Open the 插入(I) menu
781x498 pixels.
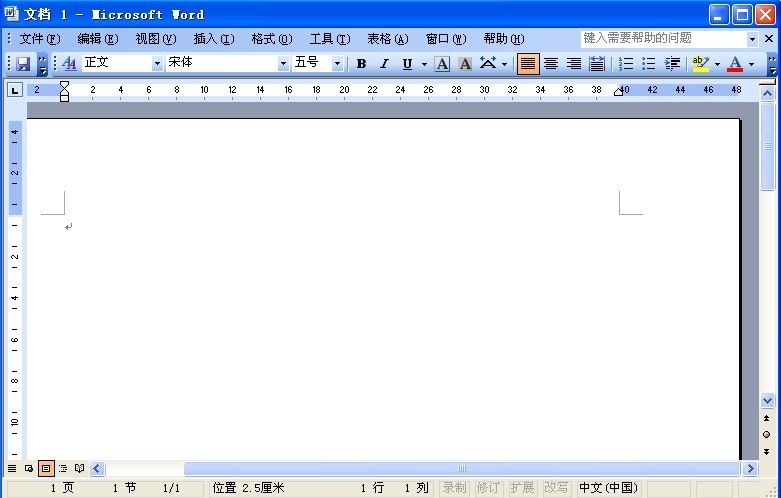point(214,39)
